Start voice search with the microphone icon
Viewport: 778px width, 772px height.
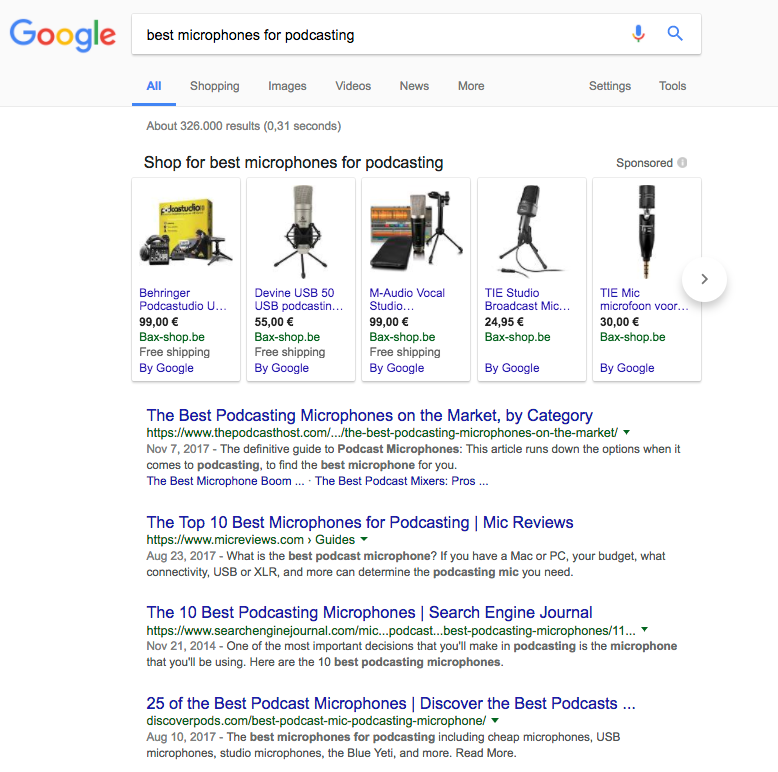638,34
